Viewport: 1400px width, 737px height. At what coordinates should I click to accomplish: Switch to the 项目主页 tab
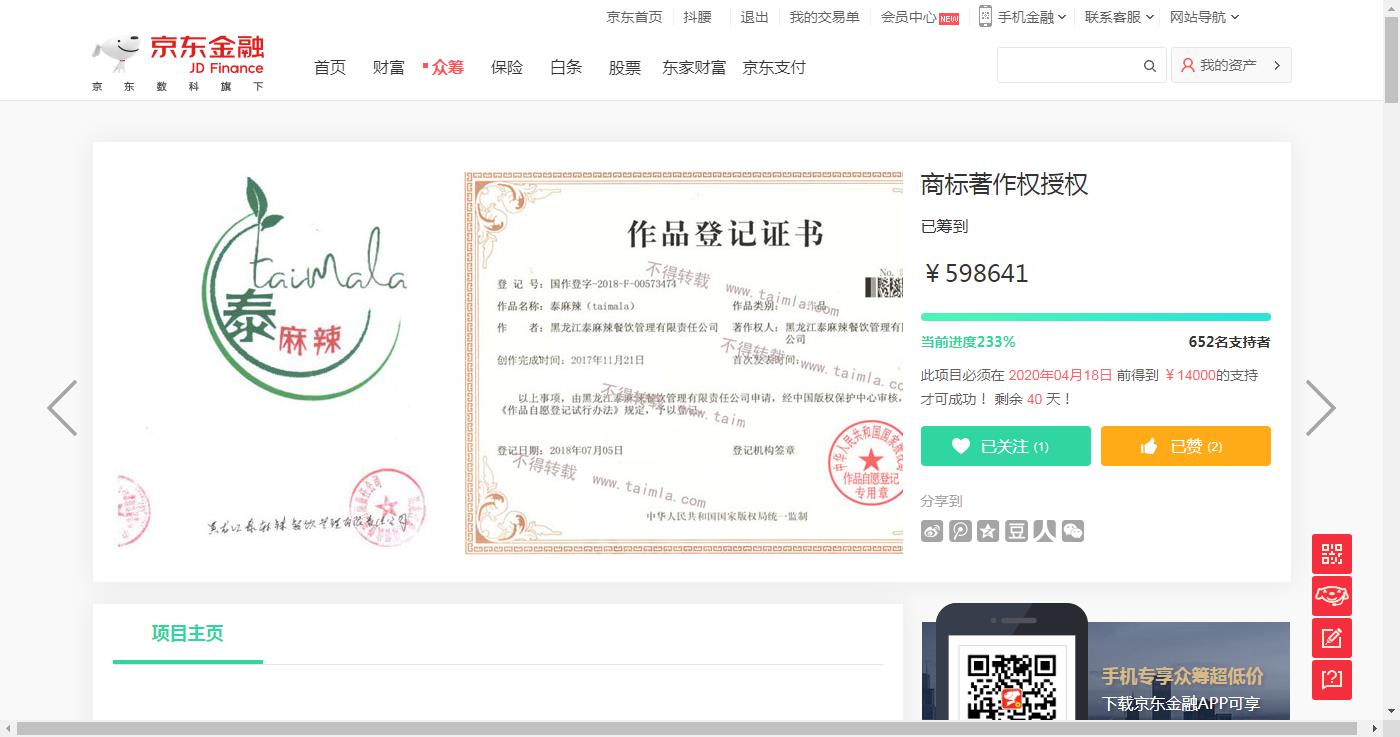187,633
